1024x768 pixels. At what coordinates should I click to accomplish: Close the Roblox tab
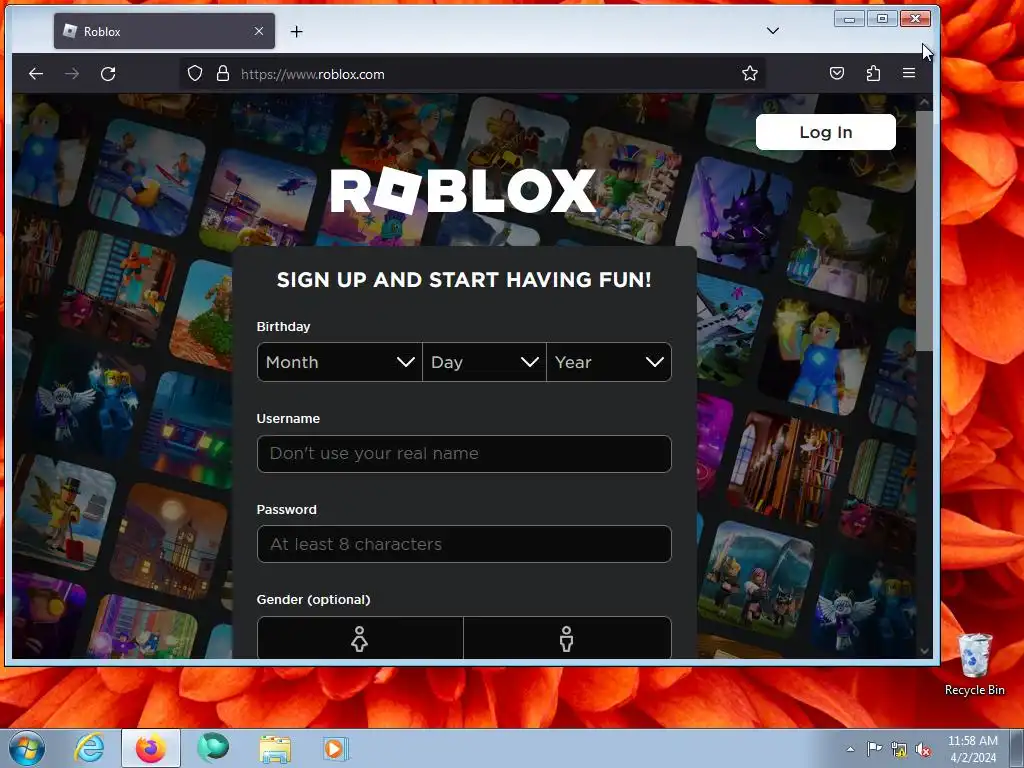(259, 31)
